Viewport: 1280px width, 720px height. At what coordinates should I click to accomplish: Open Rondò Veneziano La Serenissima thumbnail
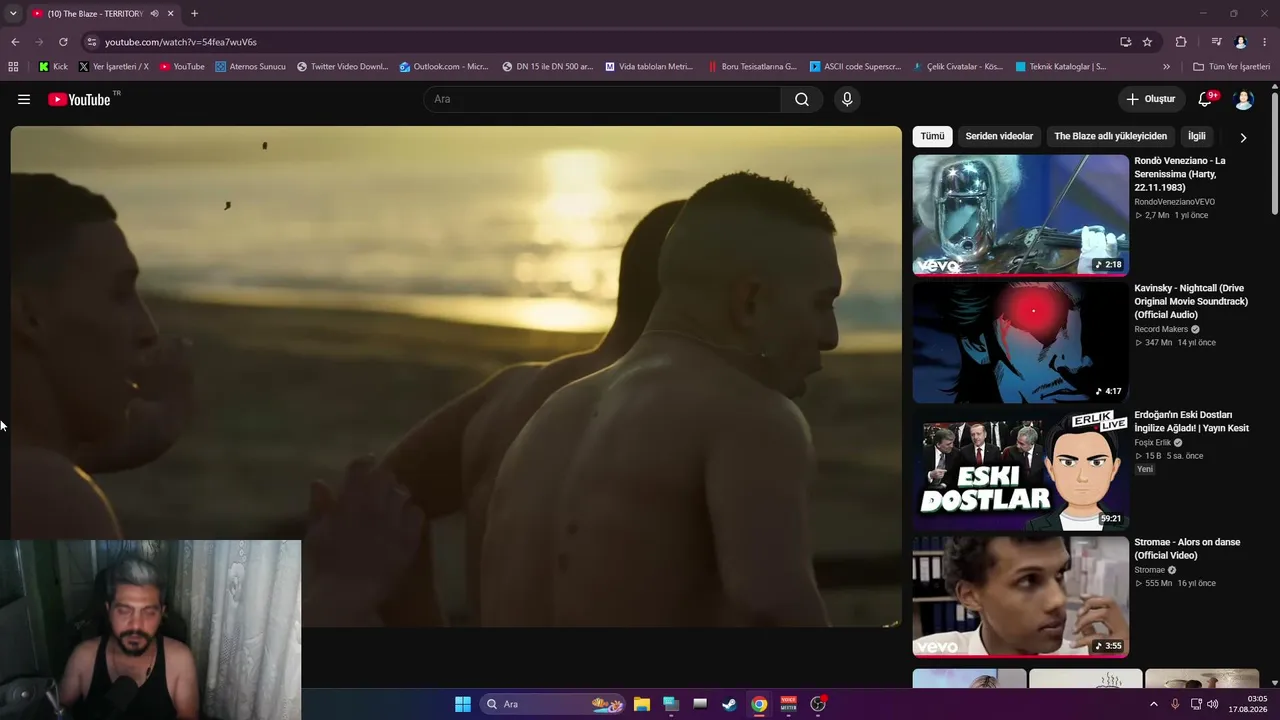pos(1020,215)
